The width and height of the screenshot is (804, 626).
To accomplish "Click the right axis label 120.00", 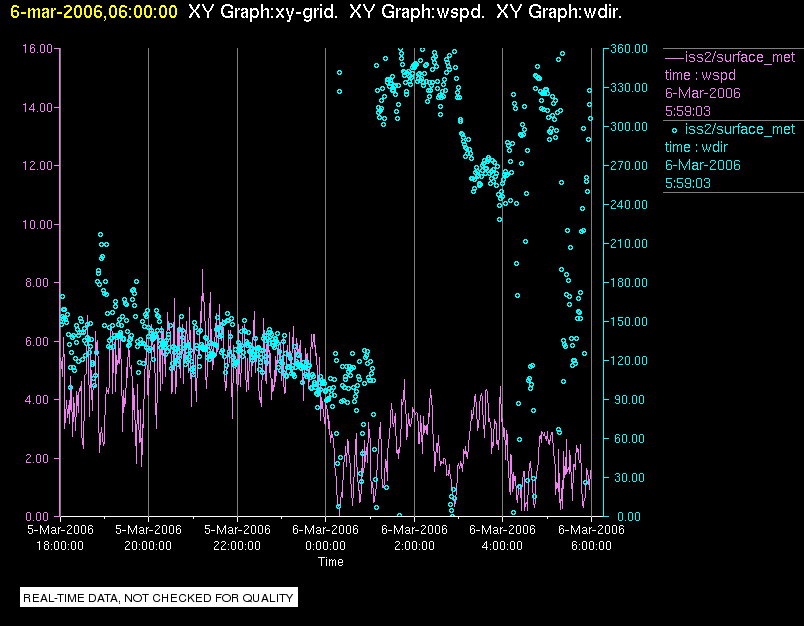I will pyautogui.click(x=629, y=360).
